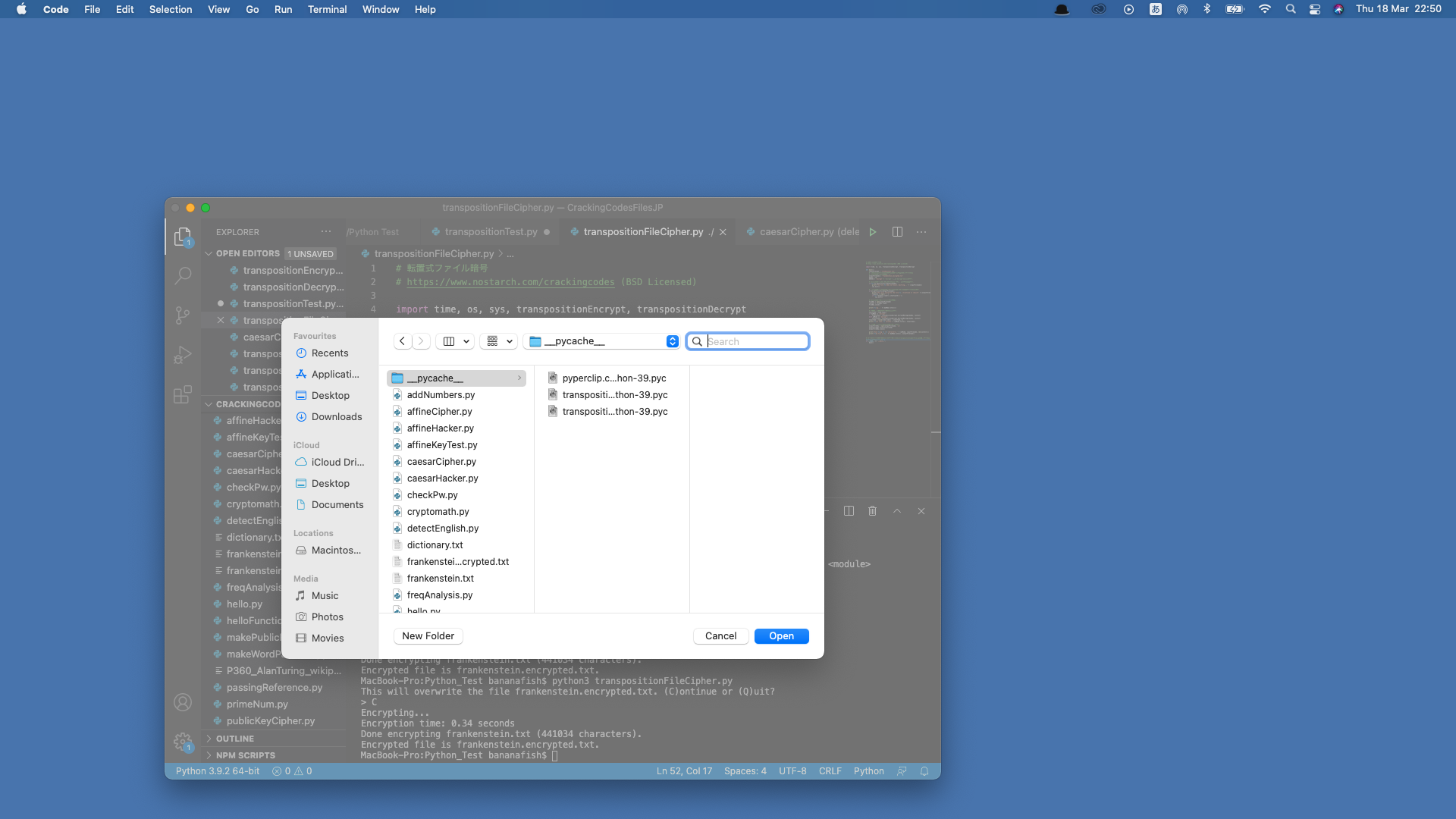Expand __pycache__ folder row chevron
1456x819 pixels.
(x=519, y=378)
